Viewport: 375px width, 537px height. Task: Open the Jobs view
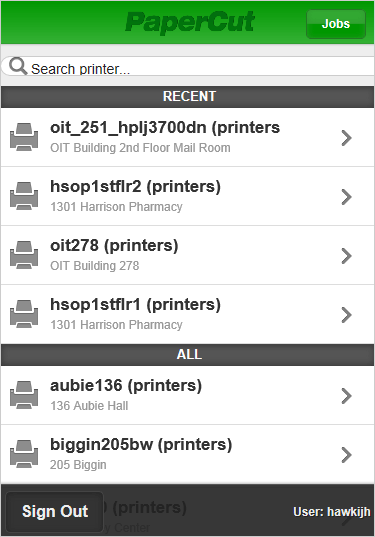(x=336, y=24)
